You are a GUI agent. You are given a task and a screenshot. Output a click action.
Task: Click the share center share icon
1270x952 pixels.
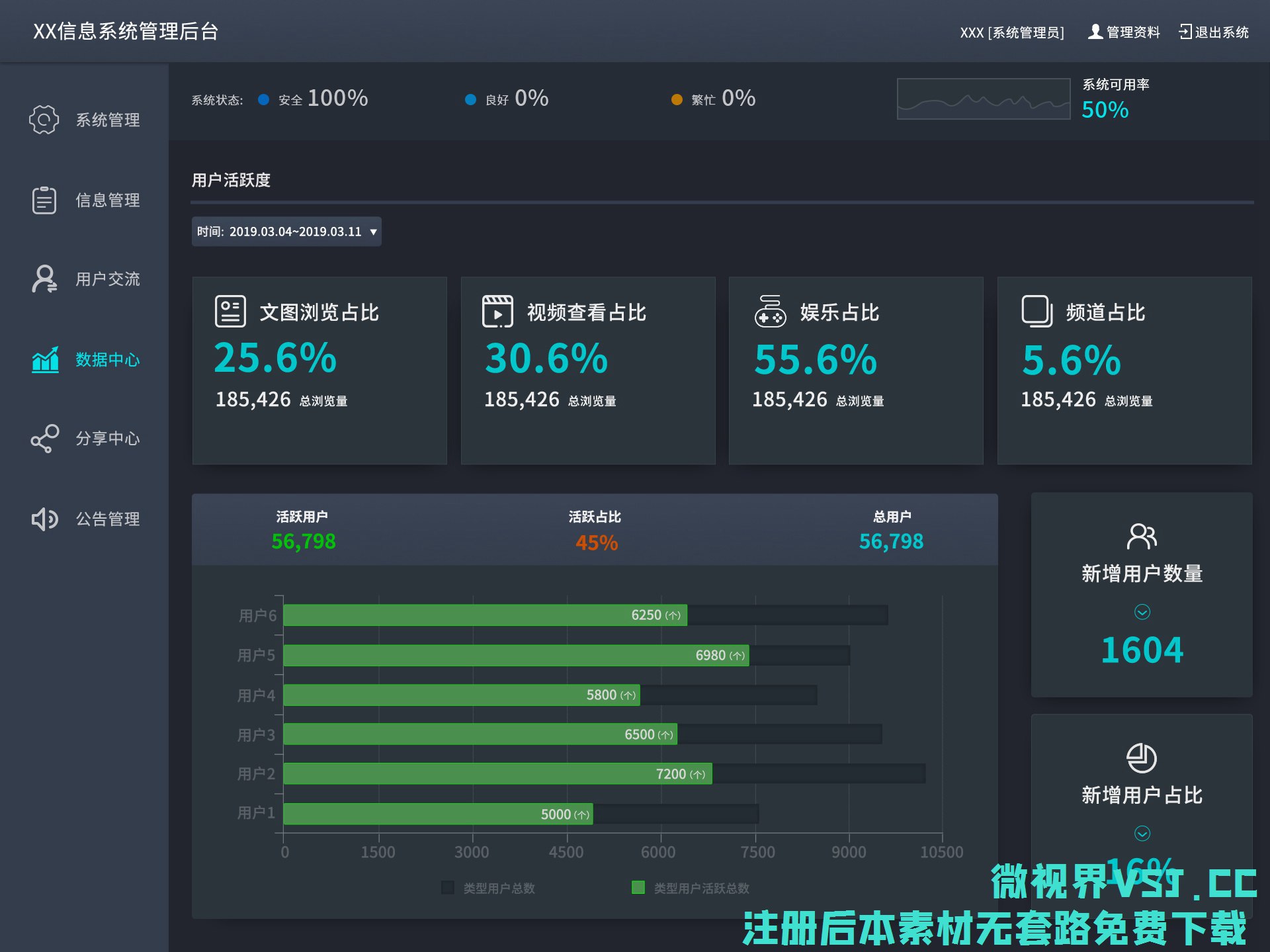pyautogui.click(x=44, y=439)
